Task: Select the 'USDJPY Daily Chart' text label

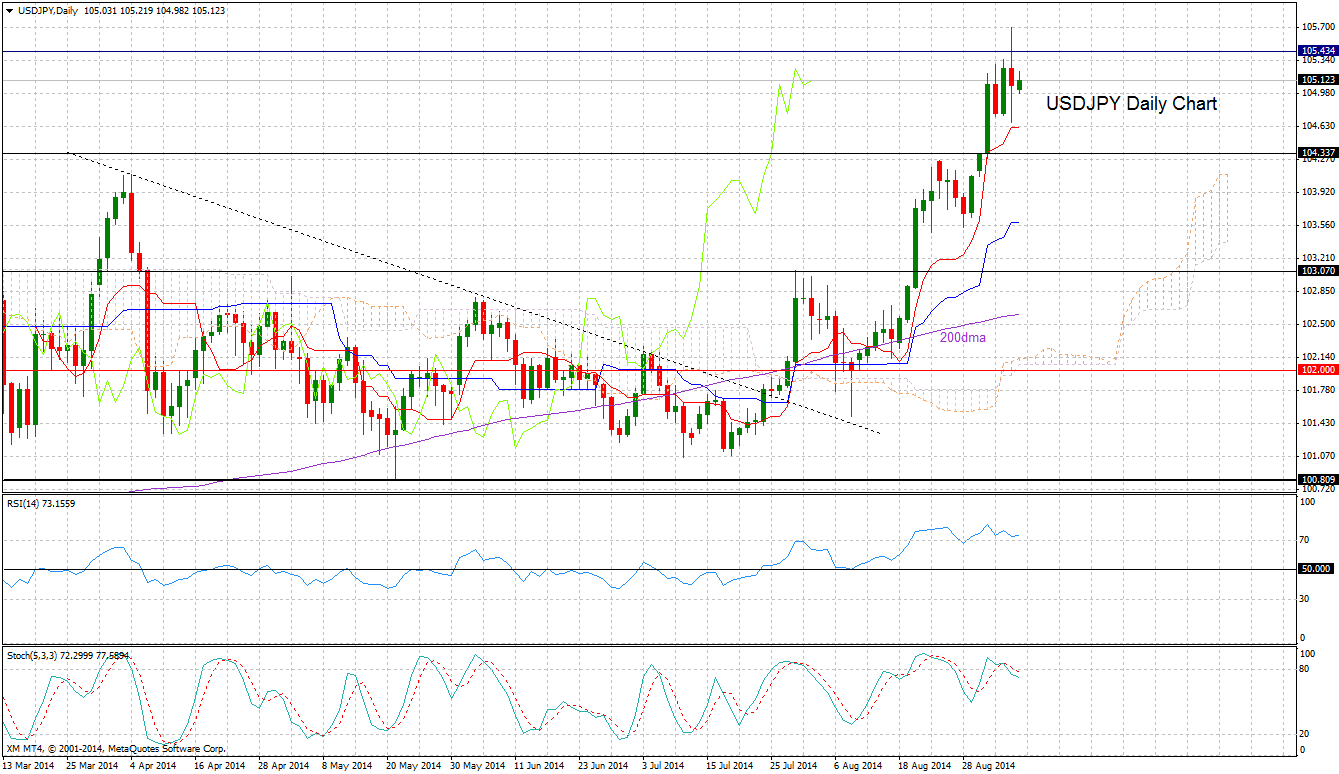Action: pos(1132,103)
